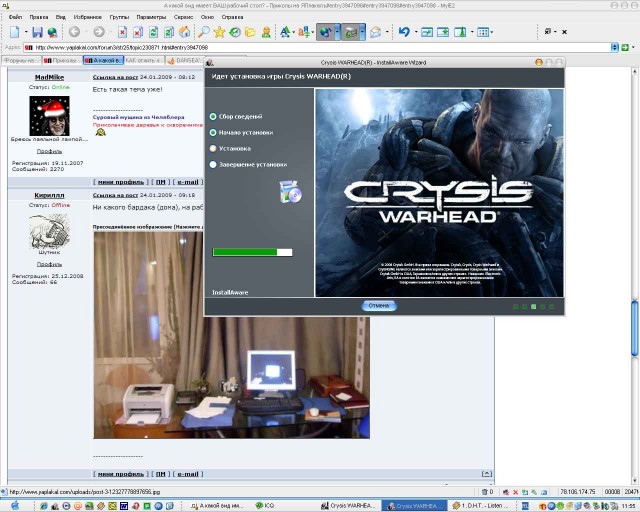Expand the New page dropdown arrow
The width and height of the screenshot is (640, 512).
(26, 32)
